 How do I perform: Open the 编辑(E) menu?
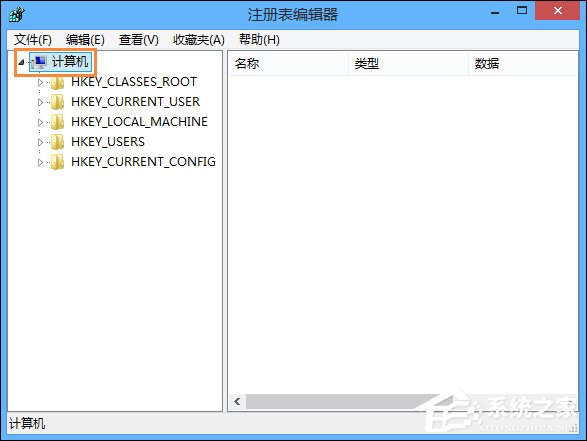click(85, 40)
